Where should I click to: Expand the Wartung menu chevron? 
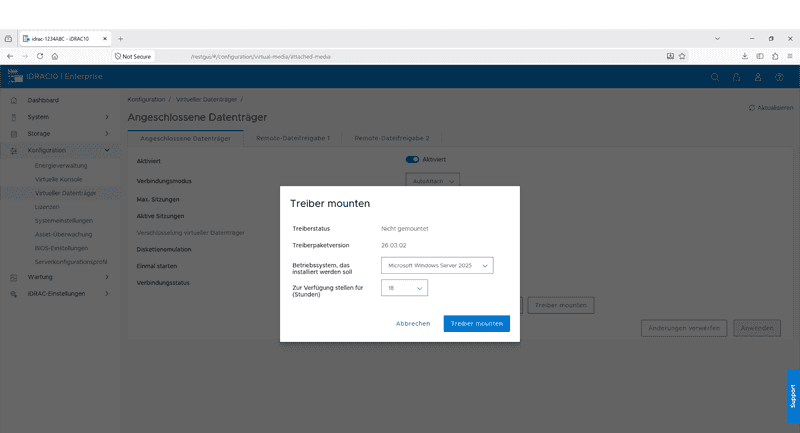coord(107,277)
